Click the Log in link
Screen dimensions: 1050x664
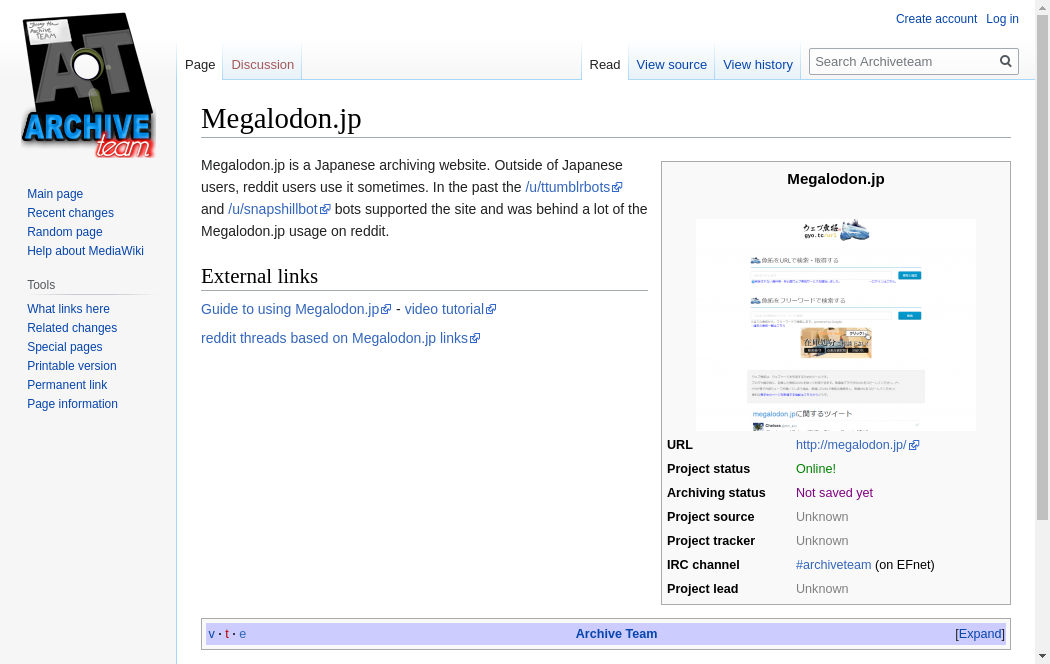pyautogui.click(x=1002, y=19)
